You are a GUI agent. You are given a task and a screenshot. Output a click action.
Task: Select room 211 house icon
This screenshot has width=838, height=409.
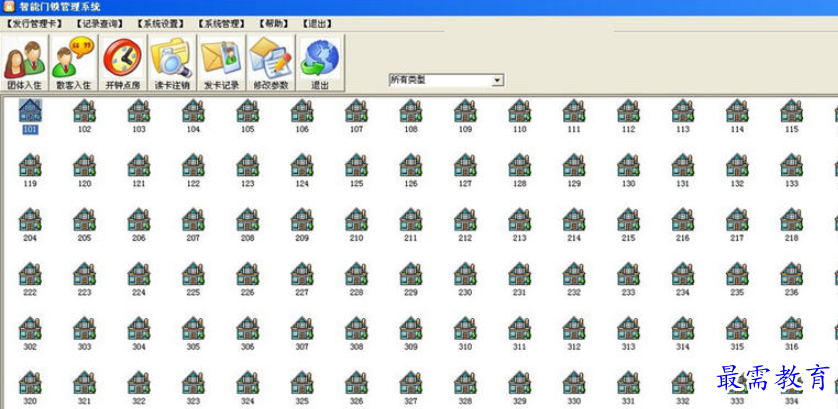pos(411,220)
